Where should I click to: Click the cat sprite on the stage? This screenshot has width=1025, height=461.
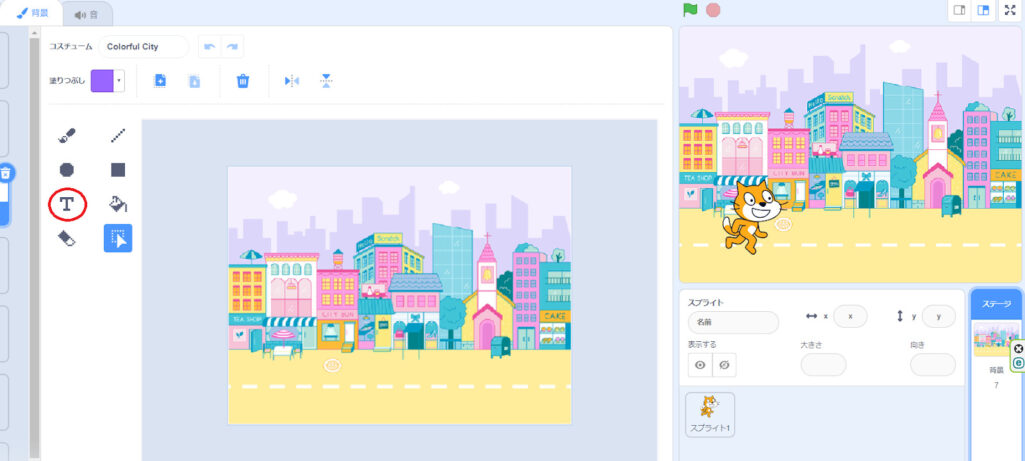(754, 216)
